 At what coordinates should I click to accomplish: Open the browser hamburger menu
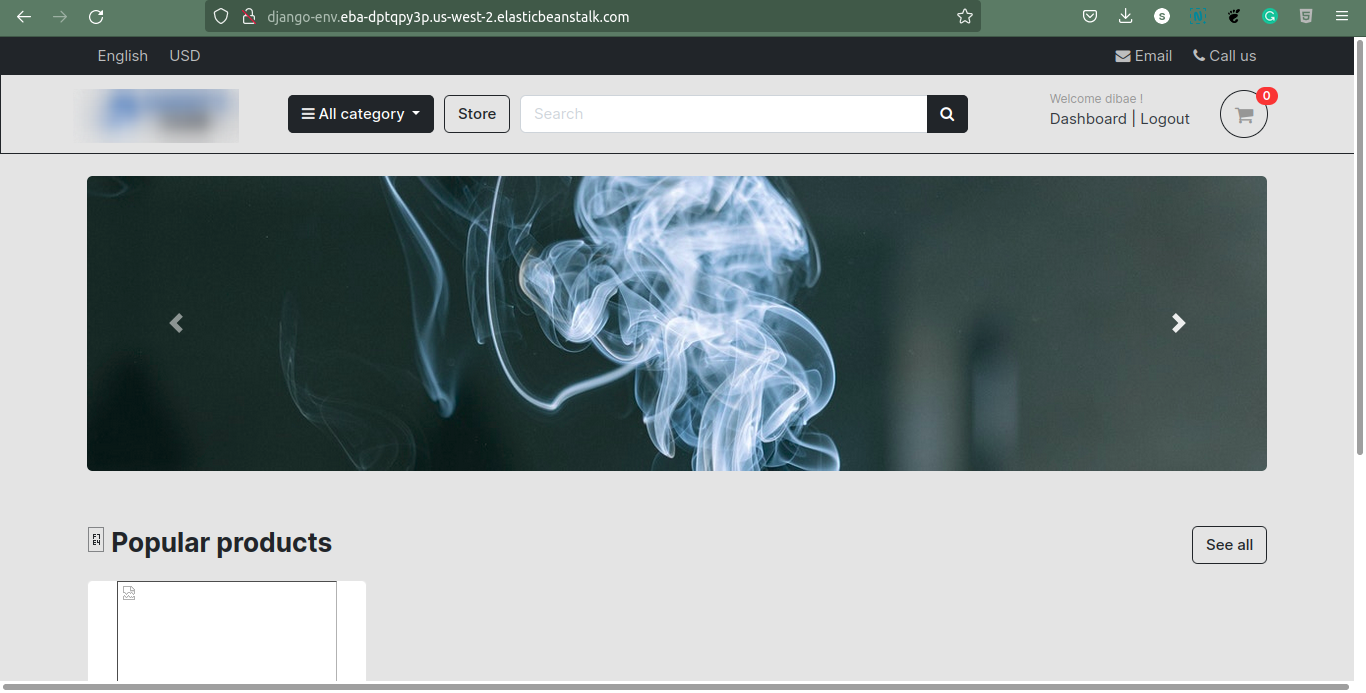click(1342, 17)
